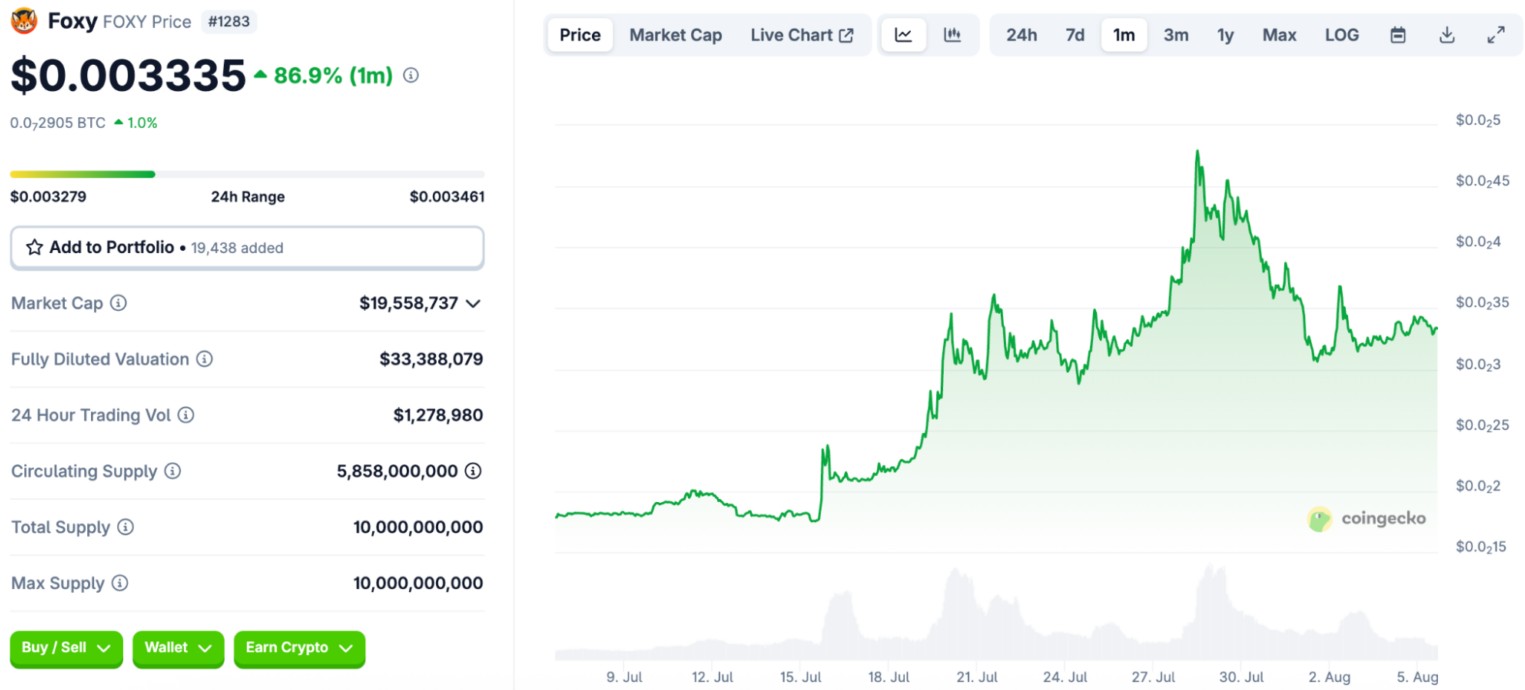Switch to the line chart view icon
The height and width of the screenshot is (690, 1525).
click(x=903, y=35)
